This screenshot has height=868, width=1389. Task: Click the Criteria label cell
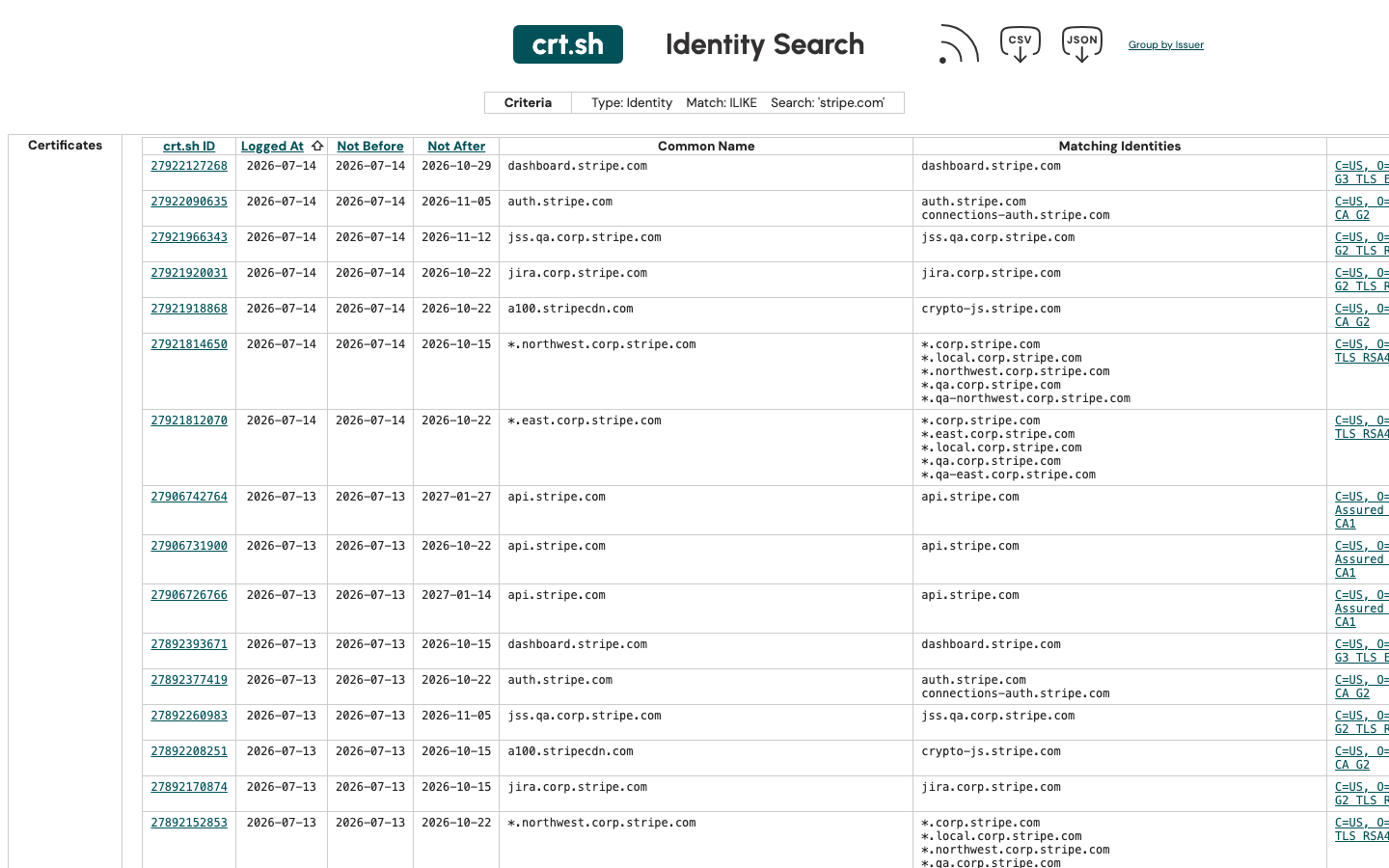(x=528, y=103)
